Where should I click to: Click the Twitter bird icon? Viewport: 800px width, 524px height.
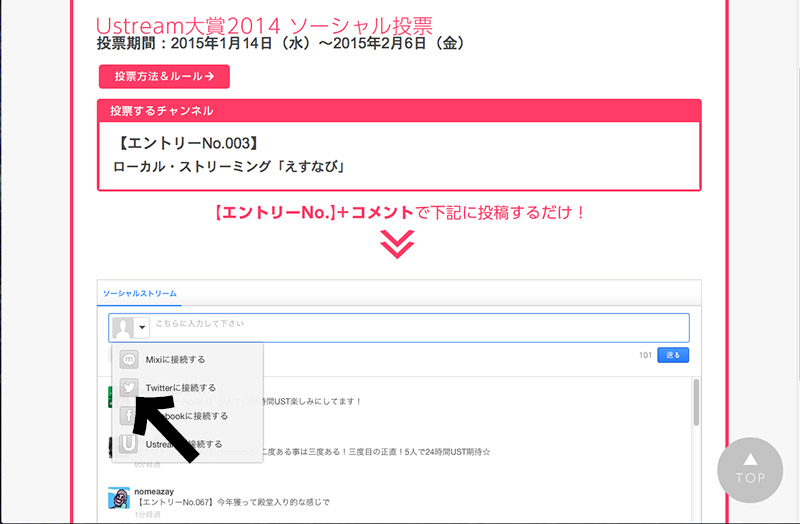click(129, 388)
